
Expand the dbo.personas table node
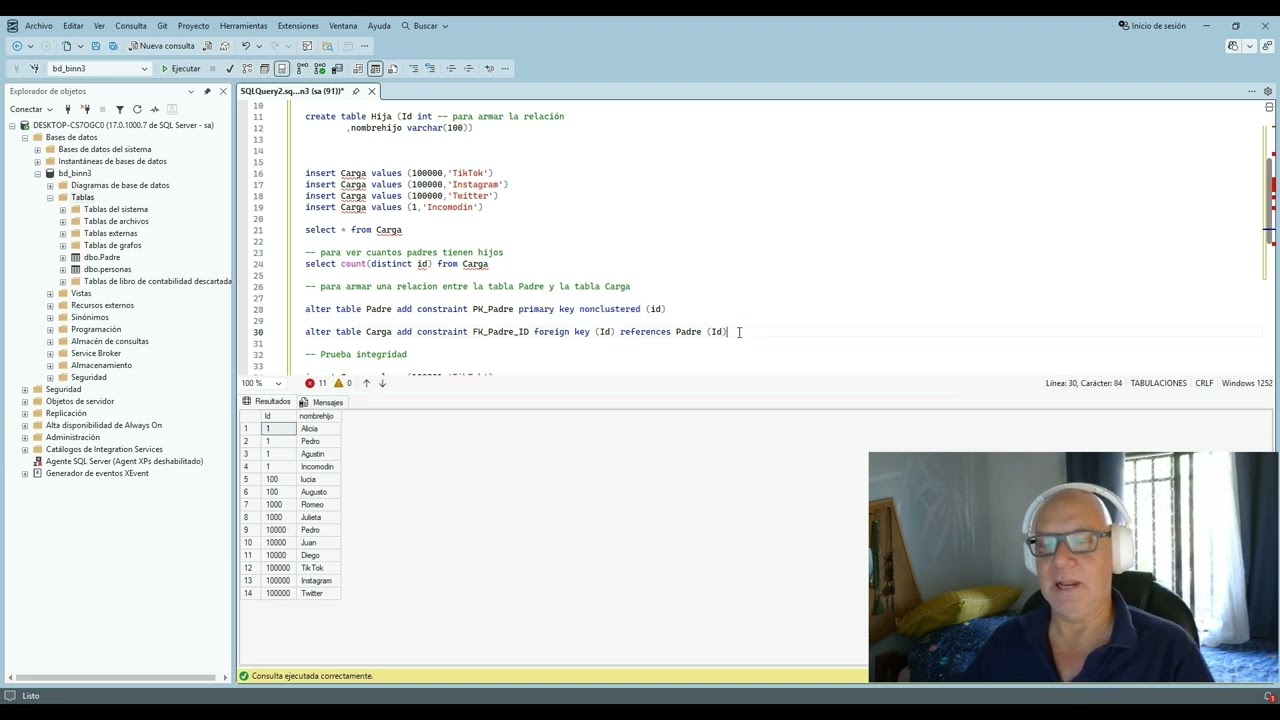click(x=63, y=269)
